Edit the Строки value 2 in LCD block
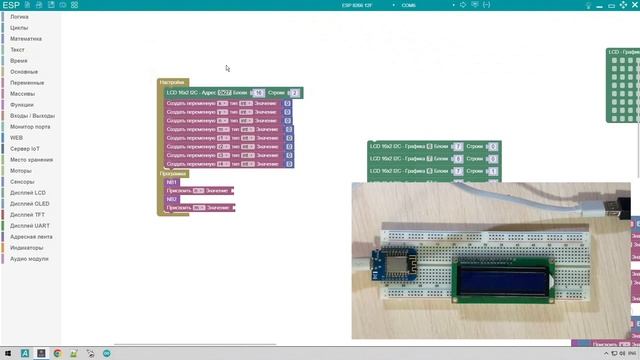Viewport: 640px width, 360px height. coord(295,93)
